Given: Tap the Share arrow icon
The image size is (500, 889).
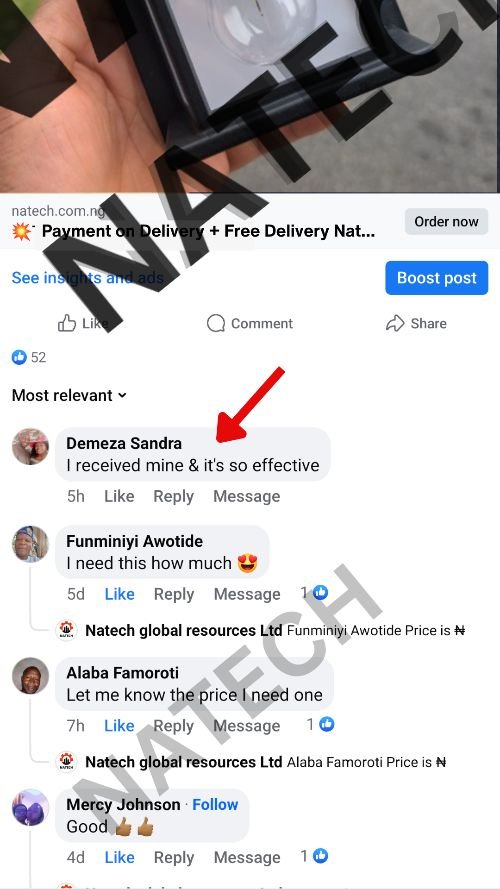Looking at the screenshot, I should click(x=395, y=323).
